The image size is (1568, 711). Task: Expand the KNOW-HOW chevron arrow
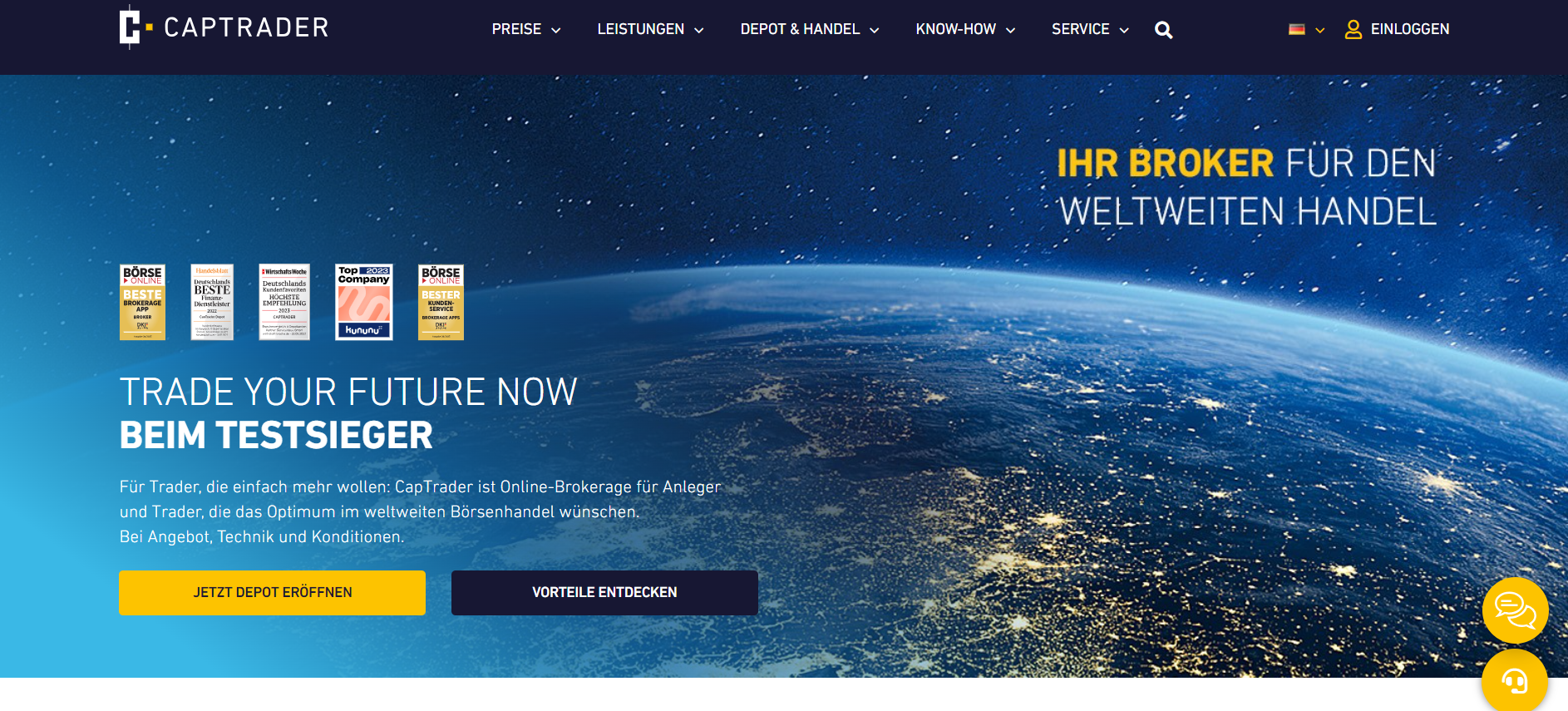pyautogui.click(x=1011, y=30)
